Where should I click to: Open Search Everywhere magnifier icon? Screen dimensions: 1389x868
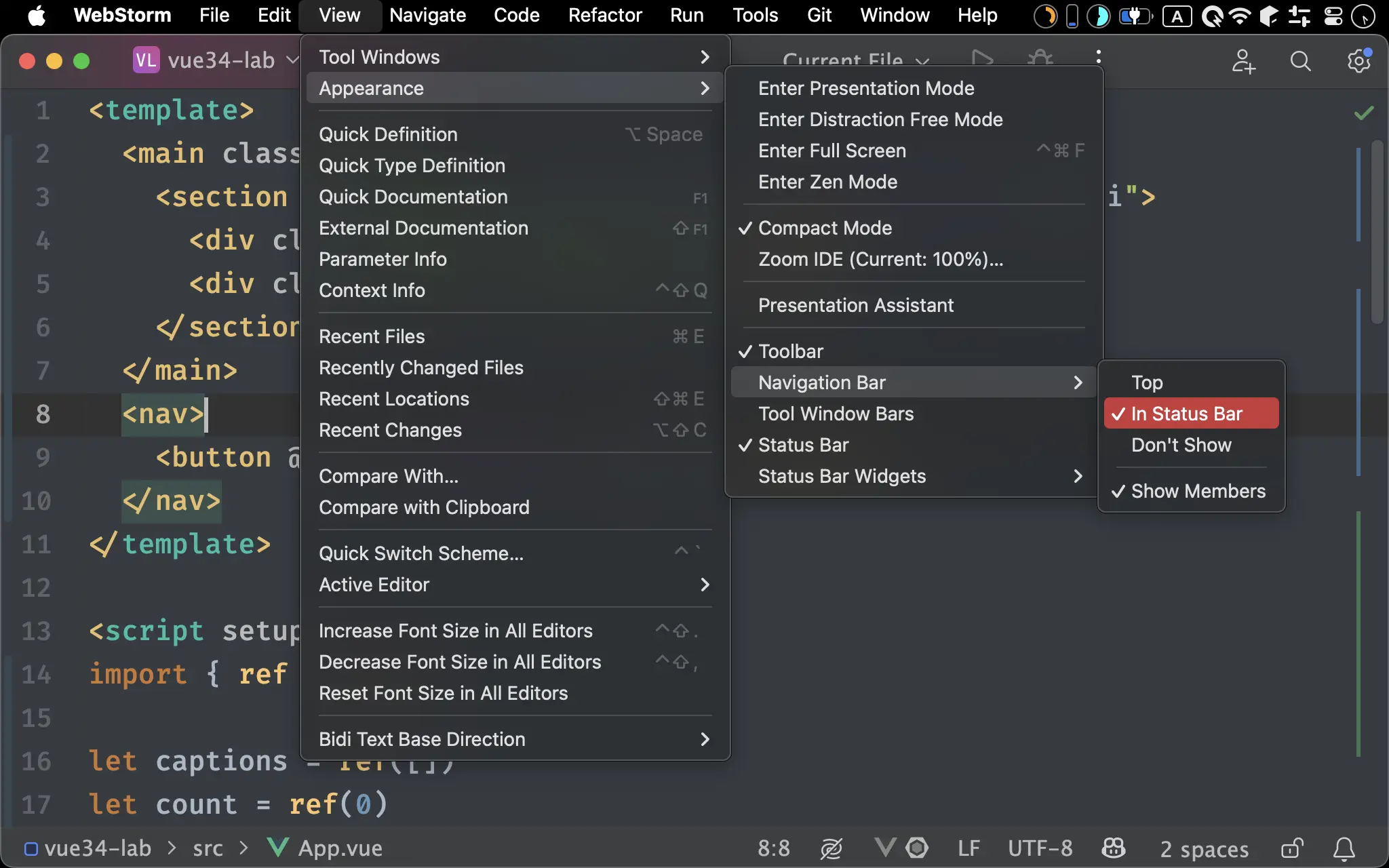pyautogui.click(x=1300, y=61)
